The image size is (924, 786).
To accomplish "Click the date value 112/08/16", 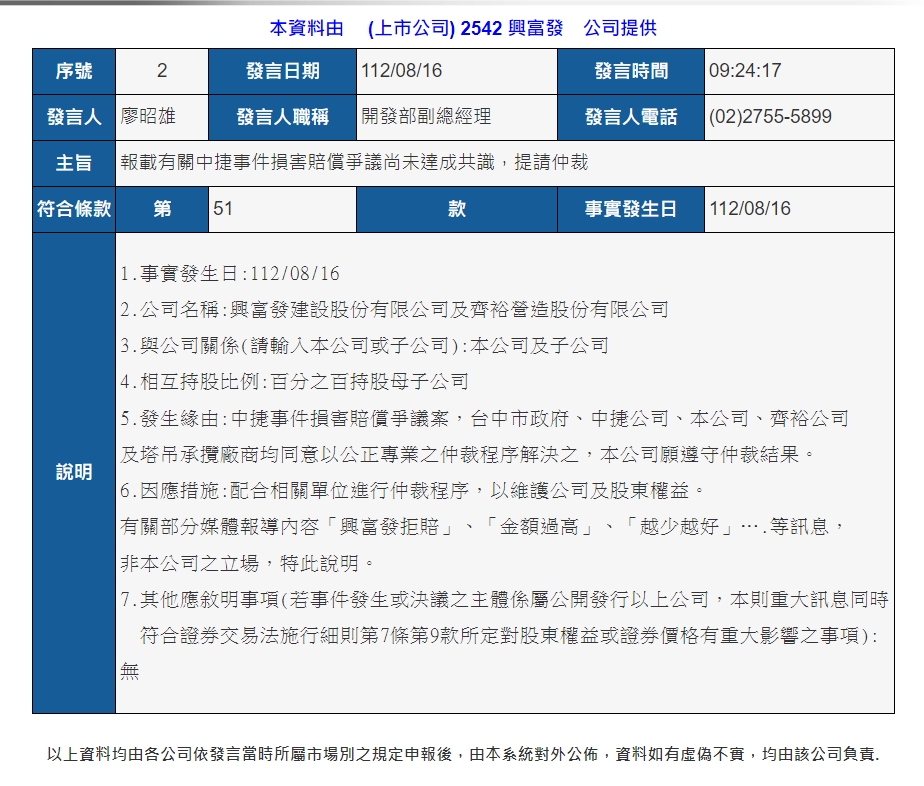I will (402, 70).
